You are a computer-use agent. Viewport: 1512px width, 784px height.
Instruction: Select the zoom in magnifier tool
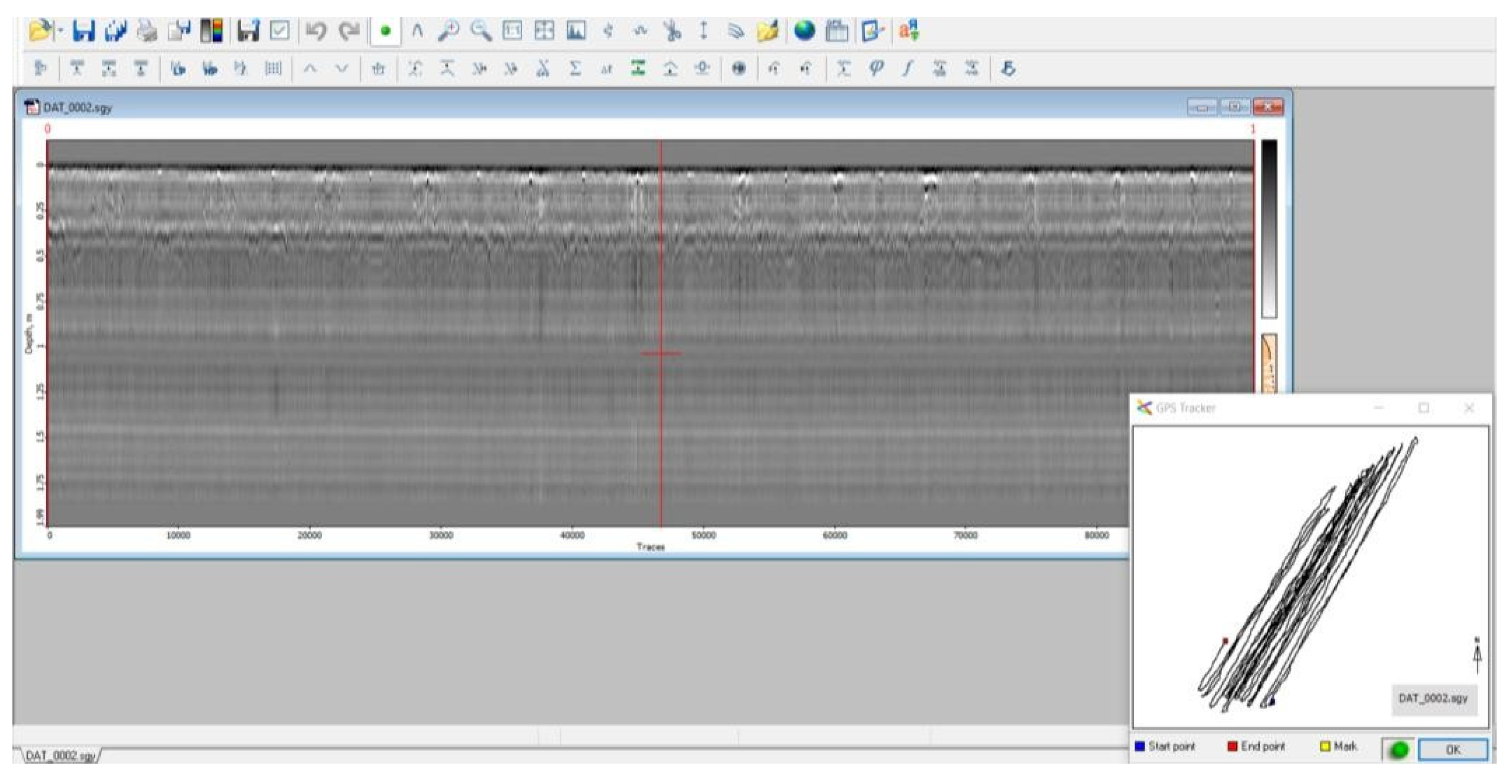[x=449, y=30]
